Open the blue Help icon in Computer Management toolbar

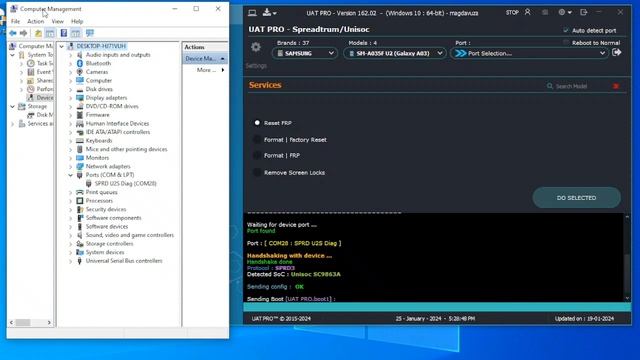64,33
